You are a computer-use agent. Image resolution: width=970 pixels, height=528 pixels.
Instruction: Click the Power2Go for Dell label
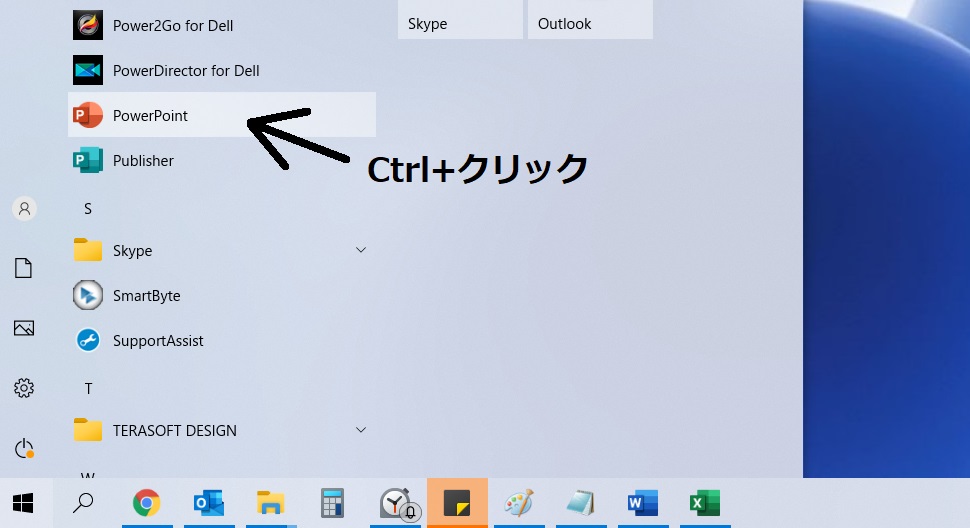173,26
